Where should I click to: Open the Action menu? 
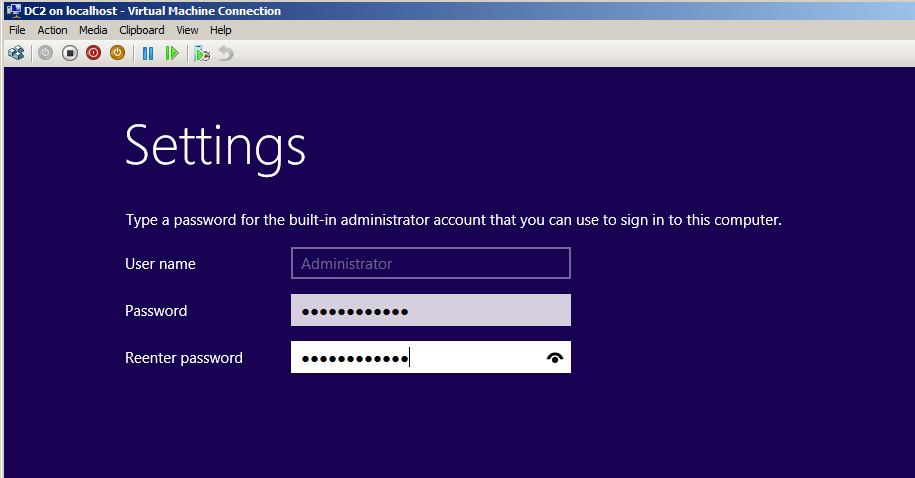point(52,30)
